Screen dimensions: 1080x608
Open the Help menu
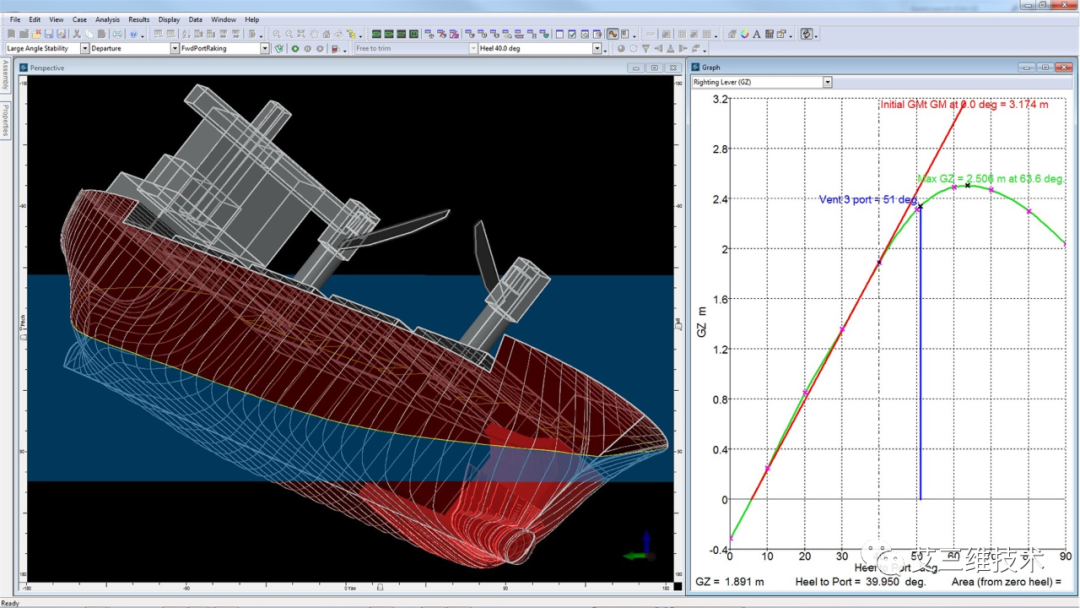(252, 19)
